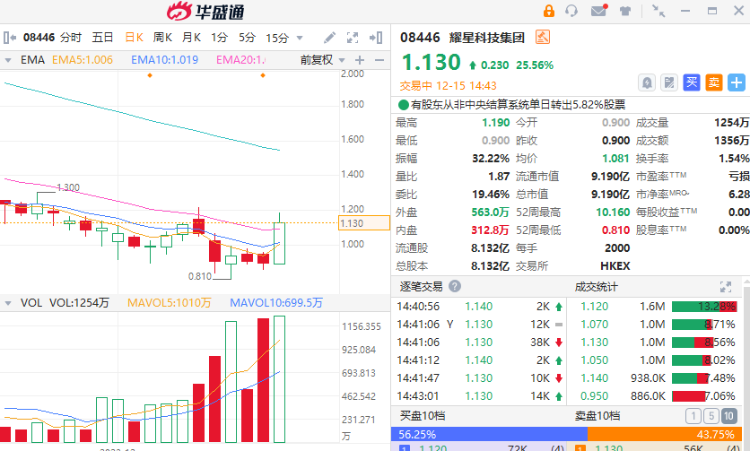Click the 52周最低 value 0.810

(616, 230)
